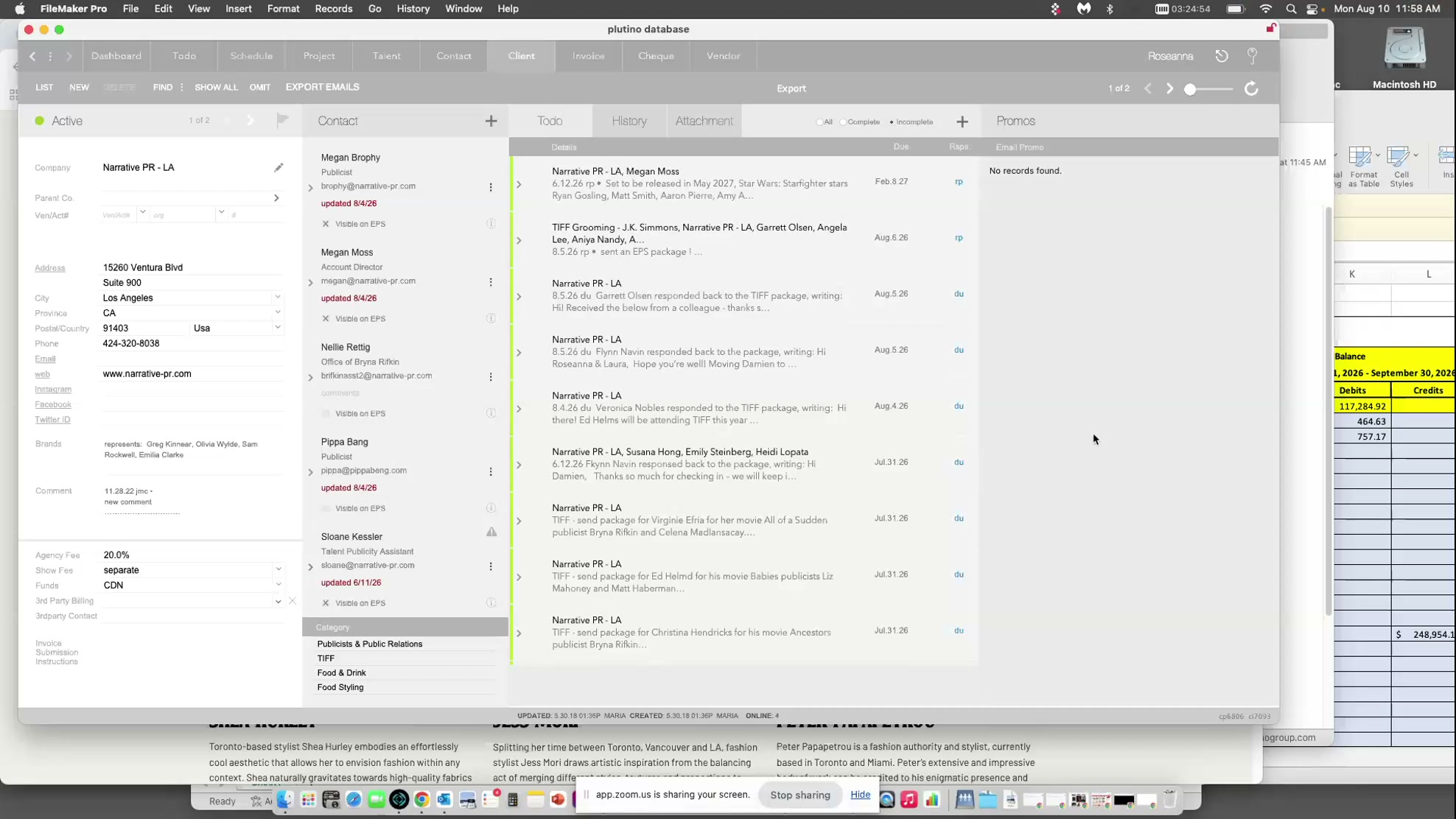Click the plus icon to add a Todo
This screenshot has width=1456, height=819.
coord(962,122)
